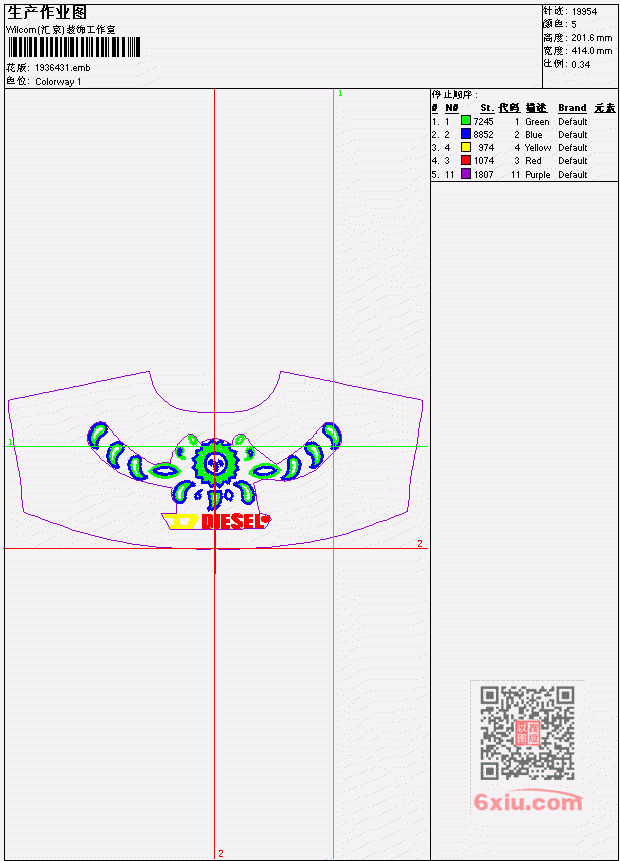Select the stitch count 974

[x=486, y=148]
